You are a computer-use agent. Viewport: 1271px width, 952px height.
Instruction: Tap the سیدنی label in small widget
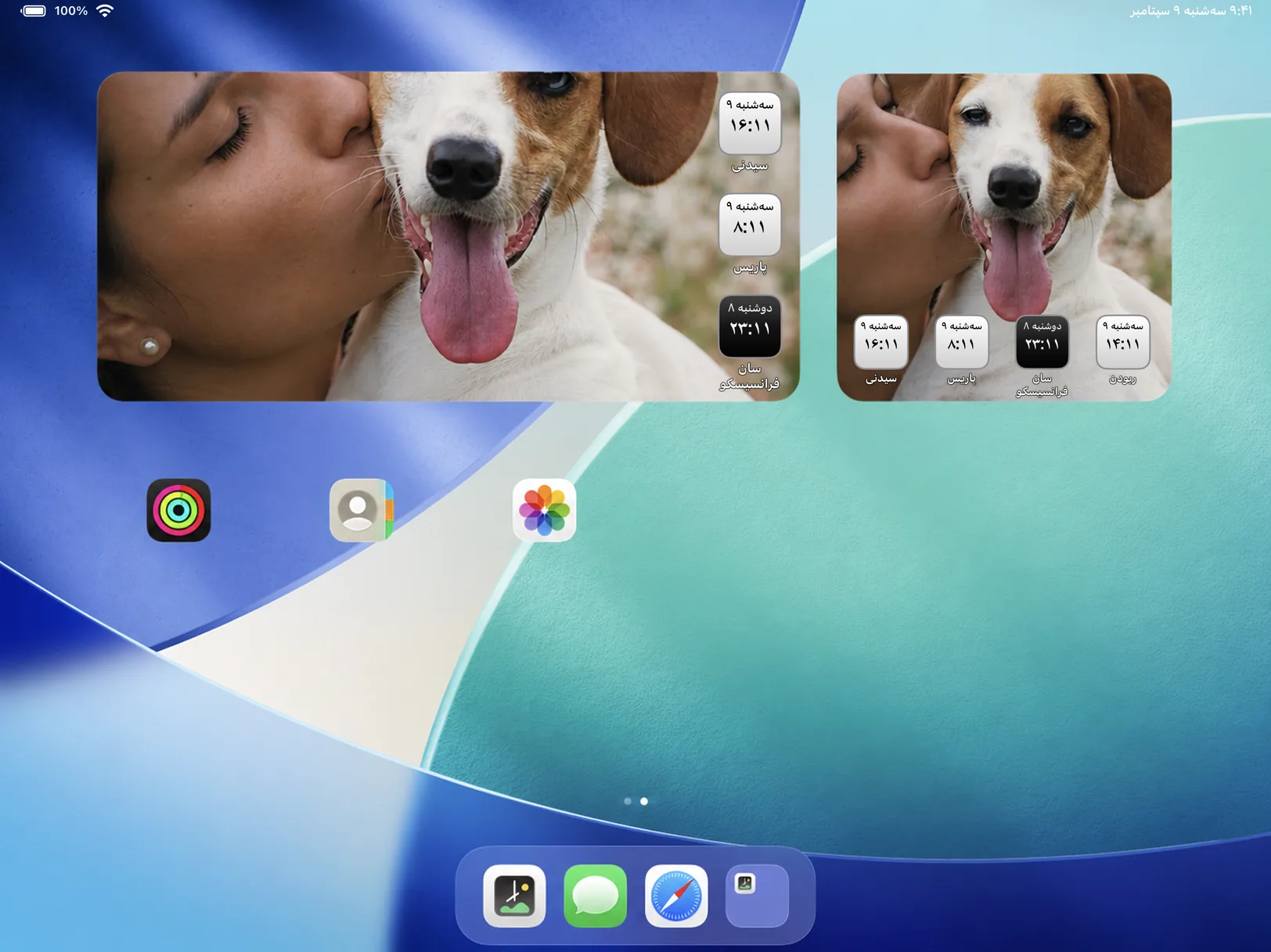tap(881, 379)
